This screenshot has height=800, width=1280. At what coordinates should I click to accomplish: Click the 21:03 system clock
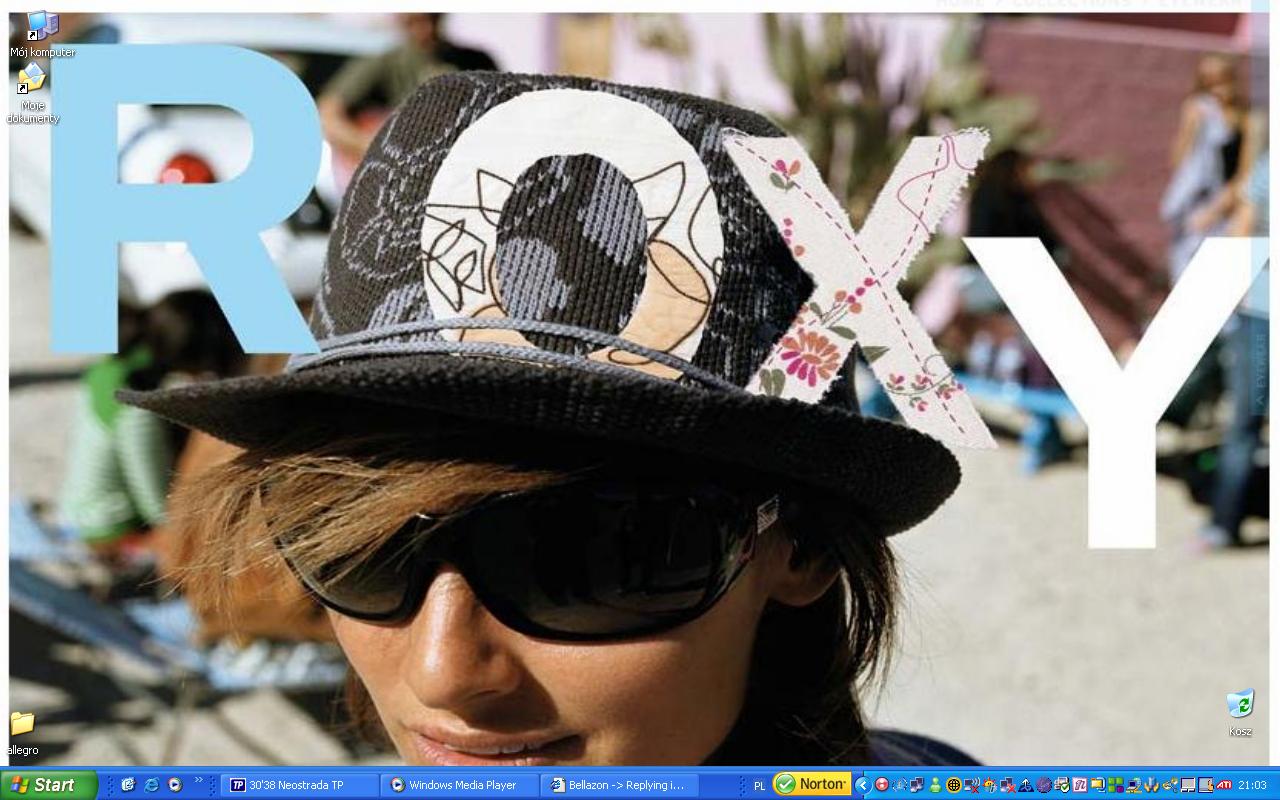point(1252,785)
